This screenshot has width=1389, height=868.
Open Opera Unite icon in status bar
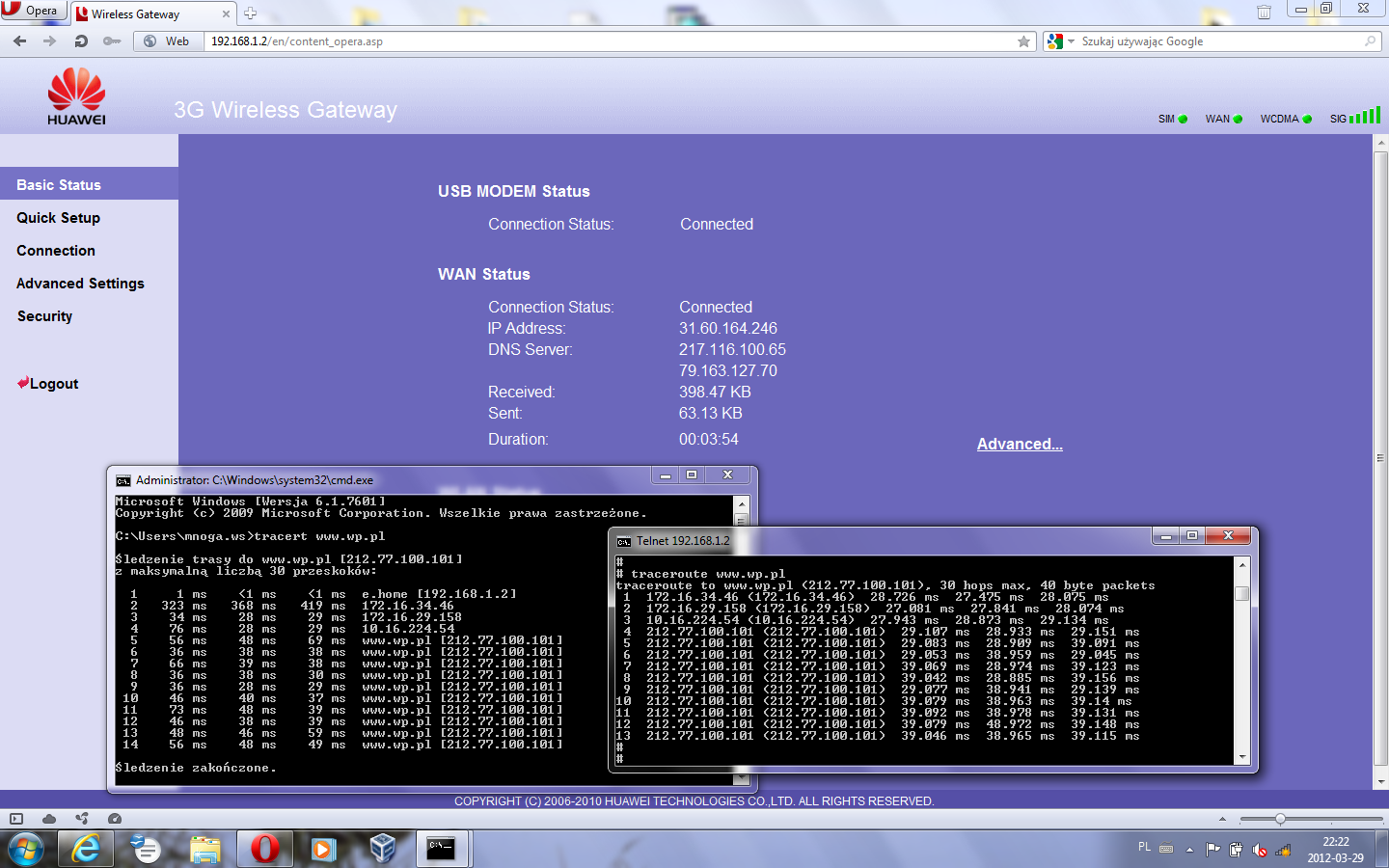(x=82, y=819)
